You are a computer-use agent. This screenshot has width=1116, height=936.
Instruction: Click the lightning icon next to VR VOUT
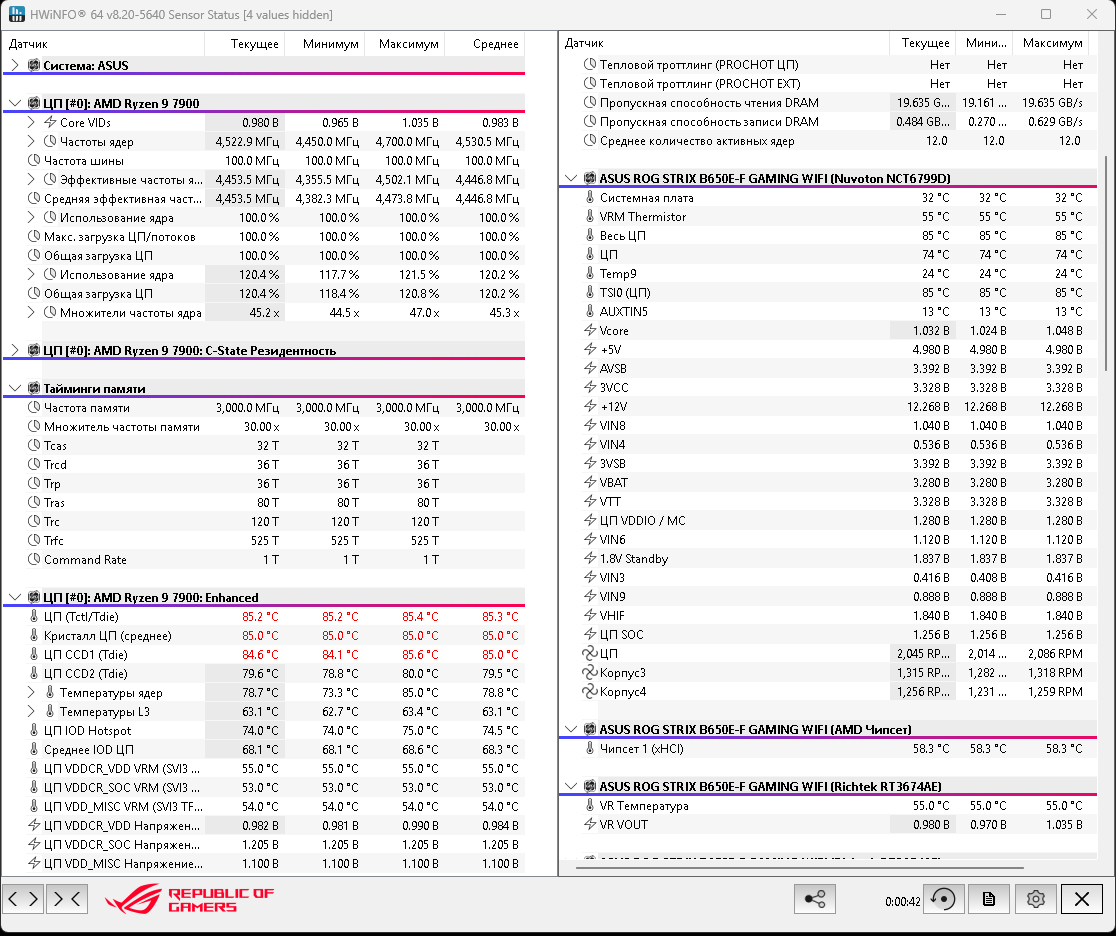pos(590,824)
